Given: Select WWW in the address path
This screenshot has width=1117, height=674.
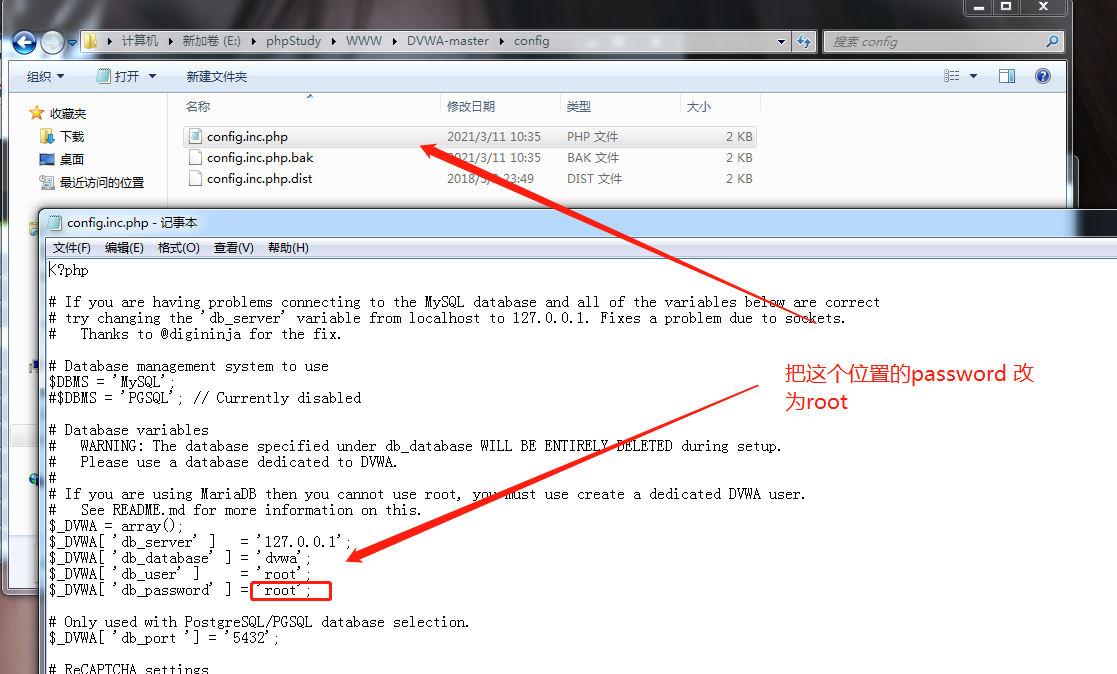Looking at the screenshot, I should (363, 41).
